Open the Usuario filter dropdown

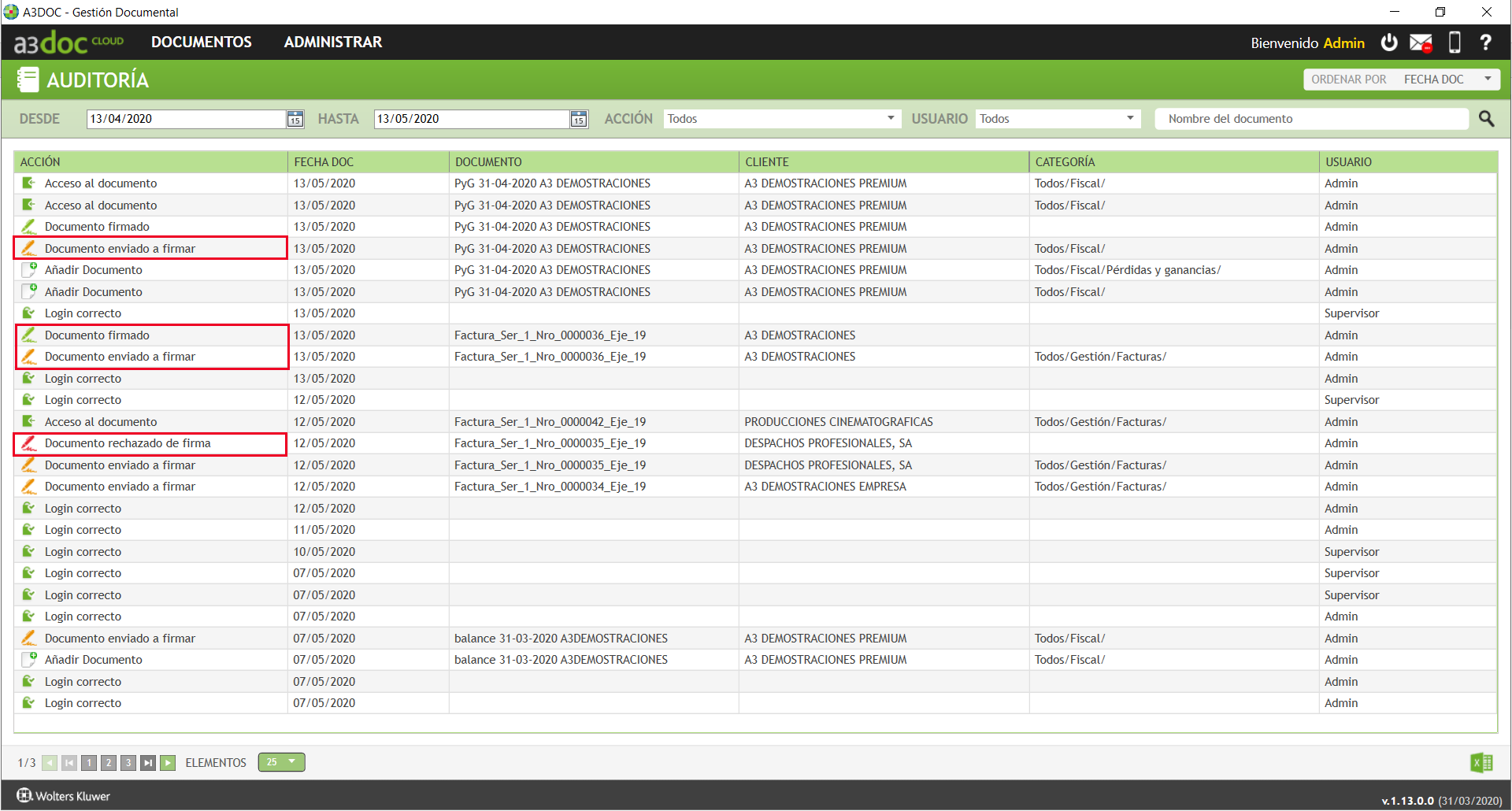click(1058, 119)
